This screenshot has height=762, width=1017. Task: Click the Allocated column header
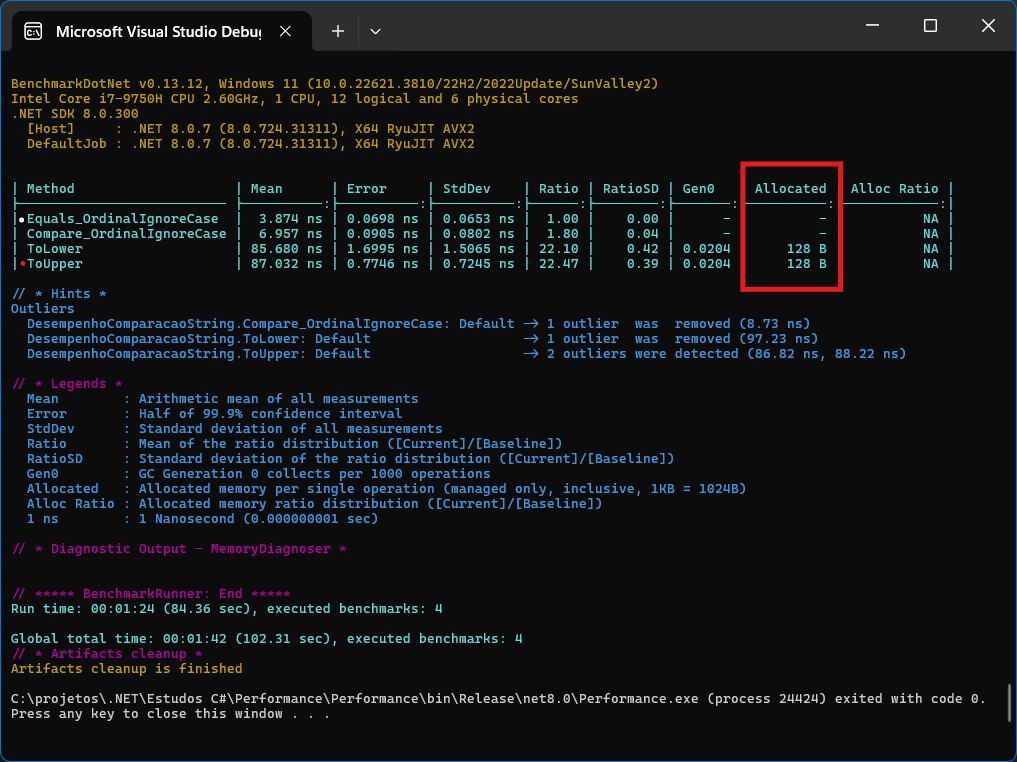point(790,189)
